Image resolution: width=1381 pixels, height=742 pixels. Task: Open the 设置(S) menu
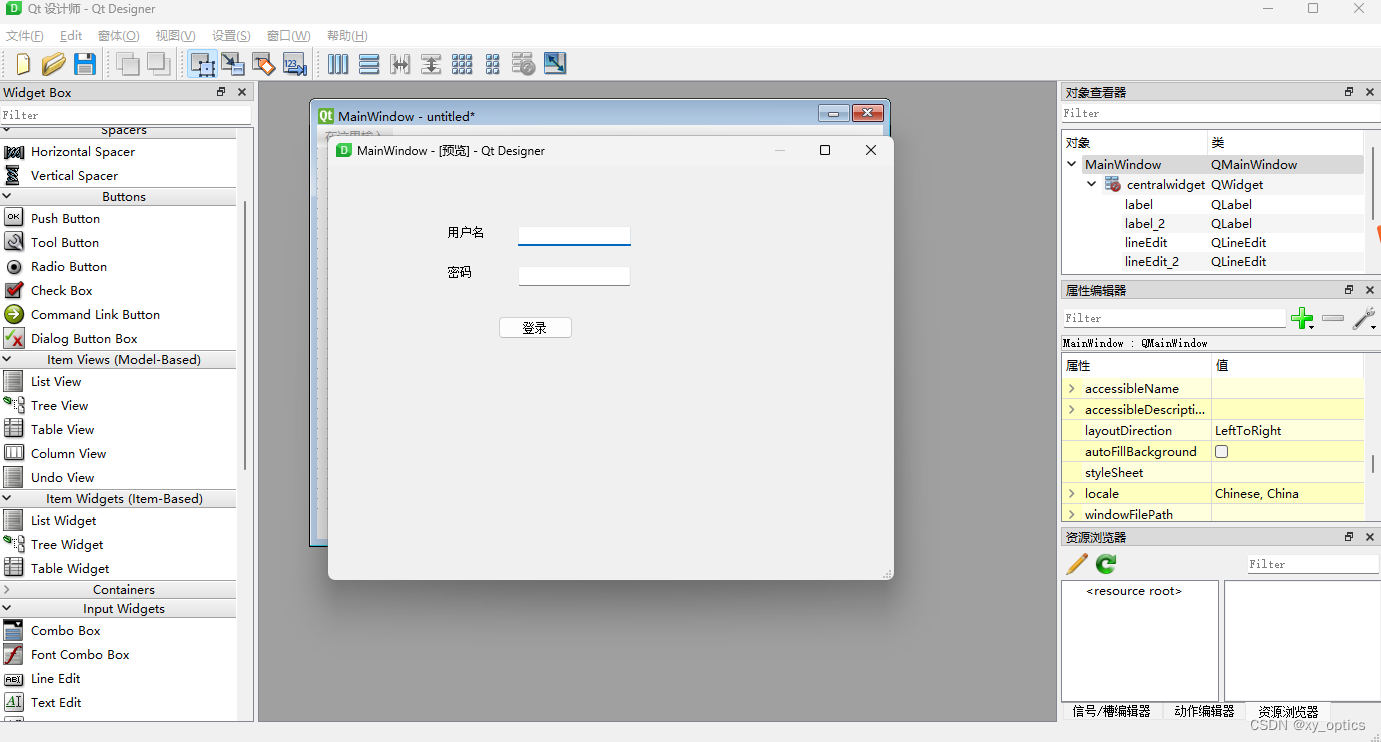coord(231,36)
